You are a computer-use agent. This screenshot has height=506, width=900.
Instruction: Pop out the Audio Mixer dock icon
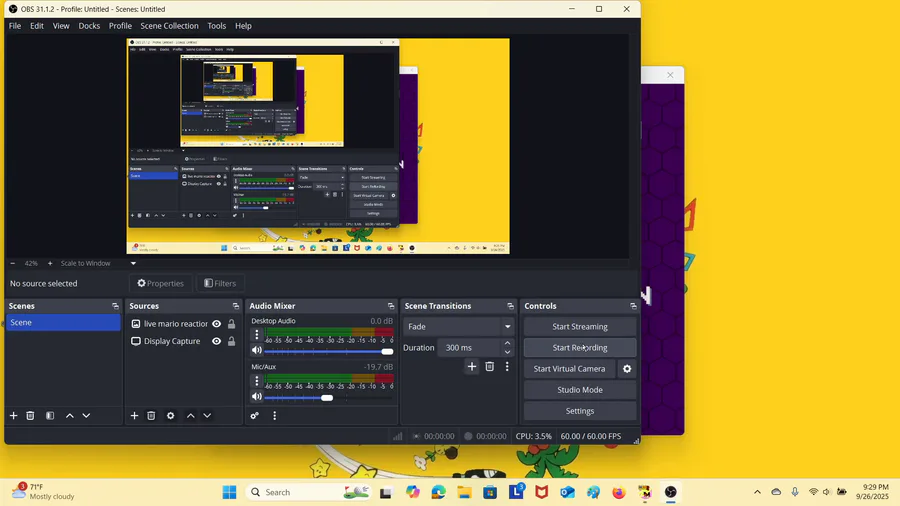click(x=391, y=306)
